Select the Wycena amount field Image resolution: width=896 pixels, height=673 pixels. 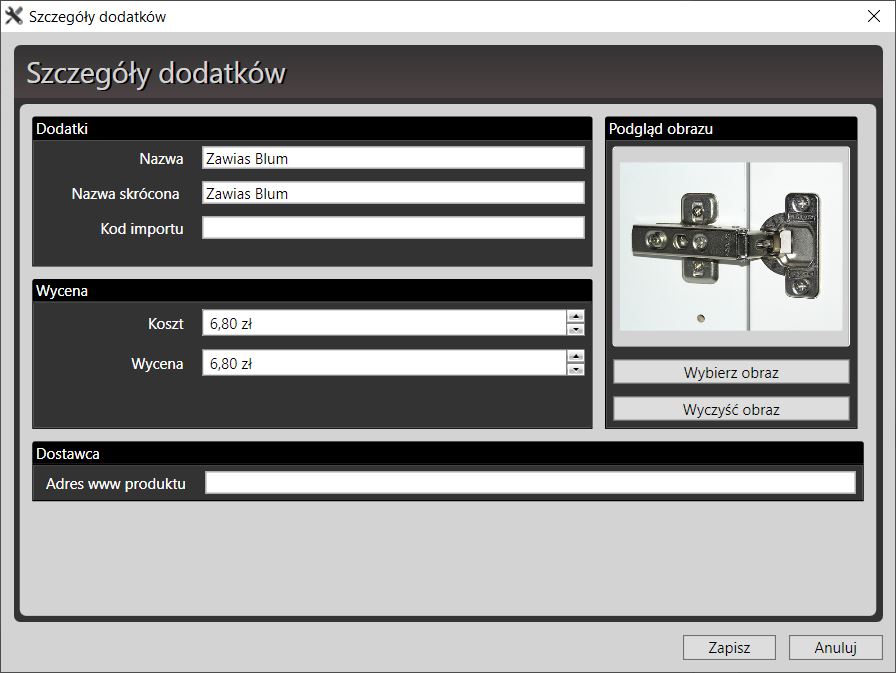point(384,363)
